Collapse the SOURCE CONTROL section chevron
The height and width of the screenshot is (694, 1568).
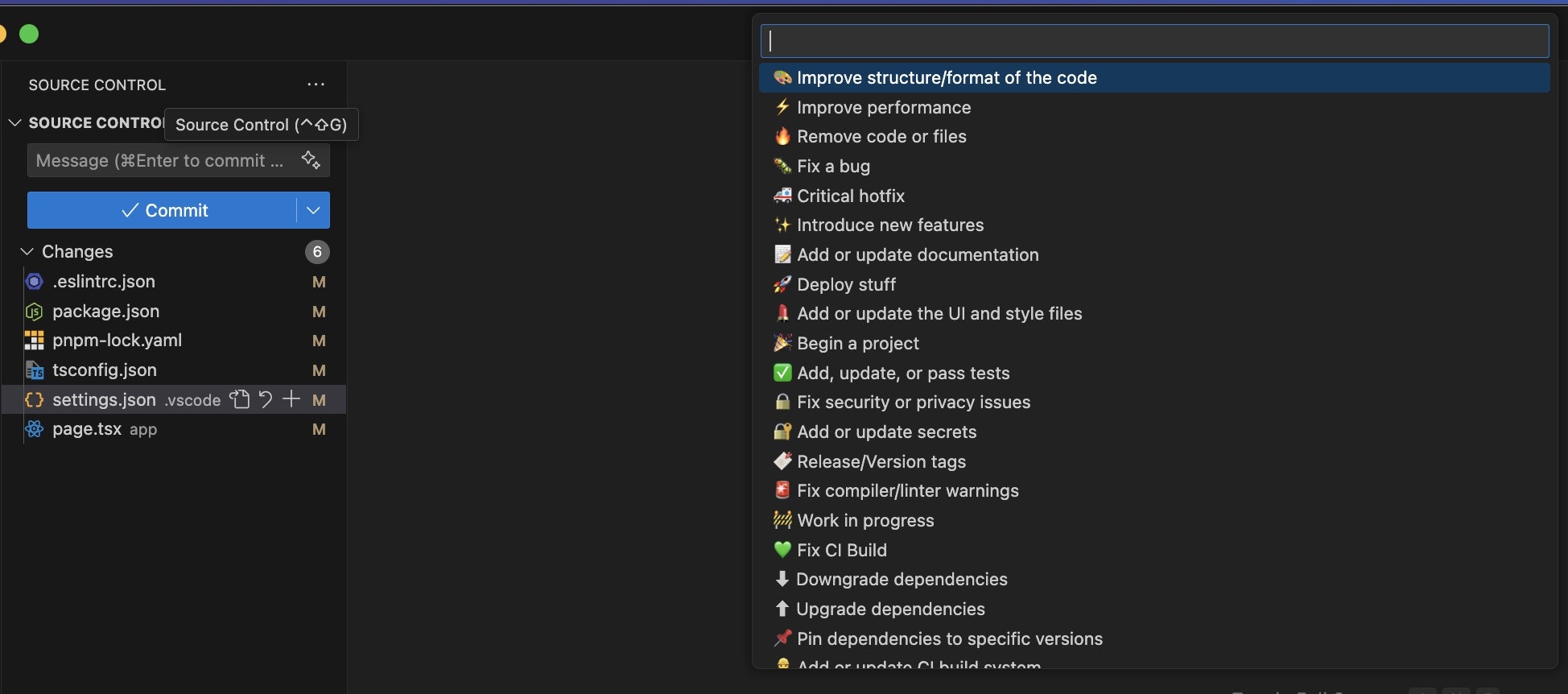coord(14,122)
